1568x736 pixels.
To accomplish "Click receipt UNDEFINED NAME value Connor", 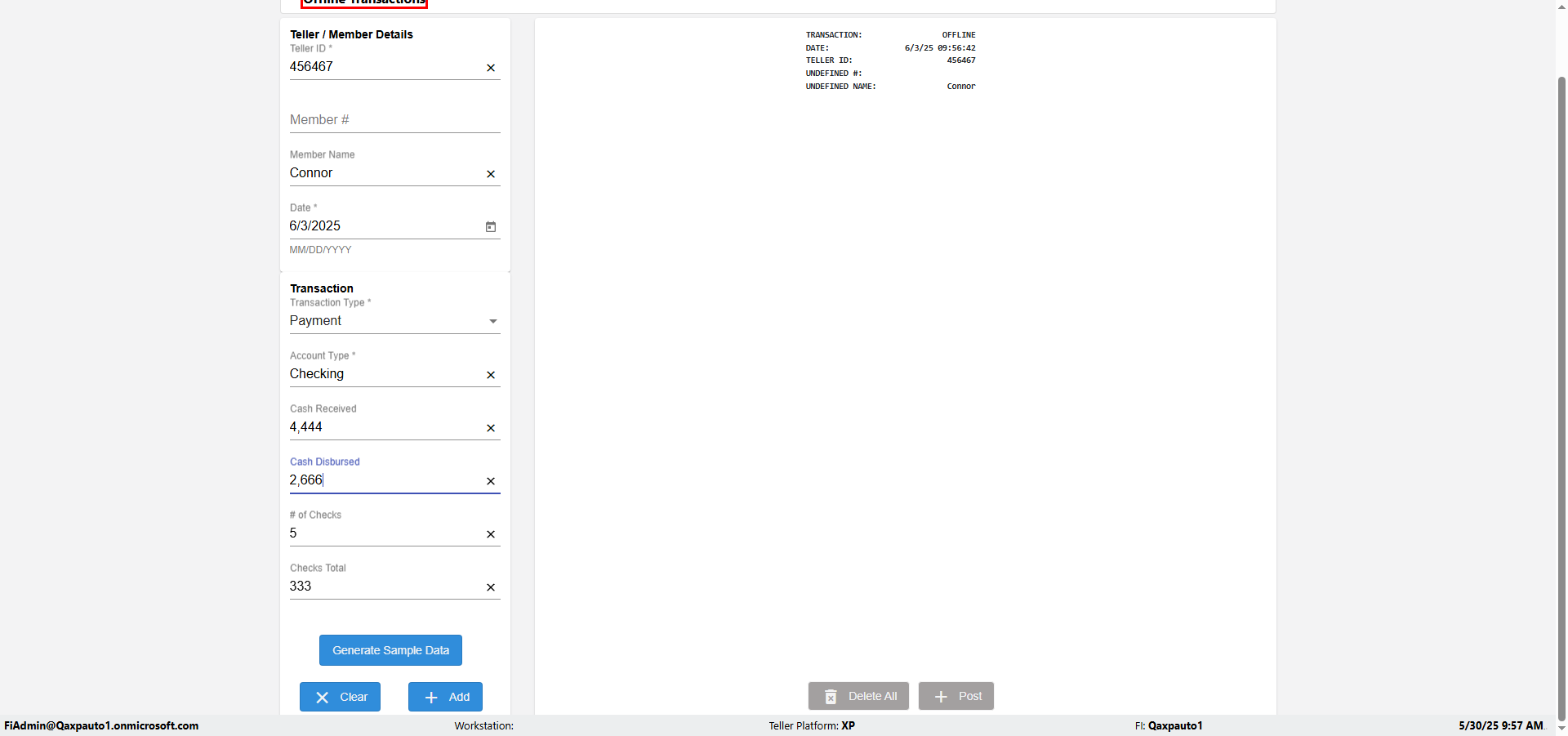I will point(961,87).
